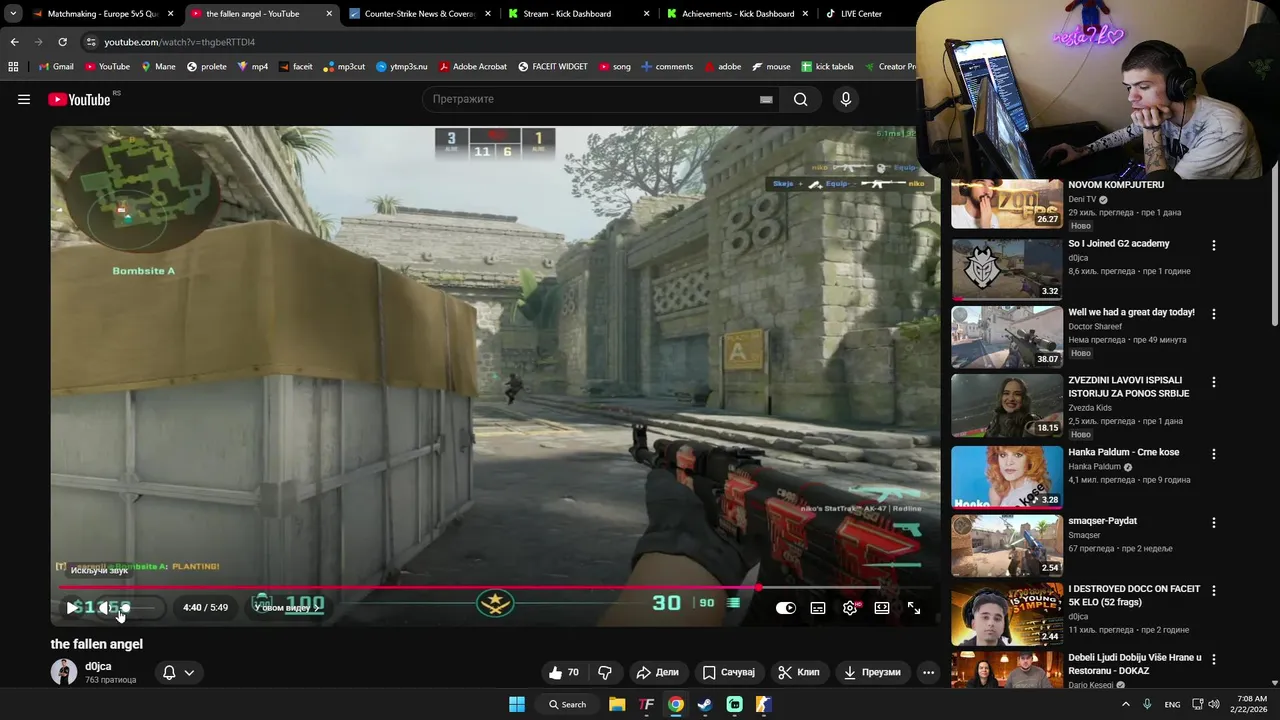
Task: Dislike the video with thumbs down
Action: click(605, 672)
